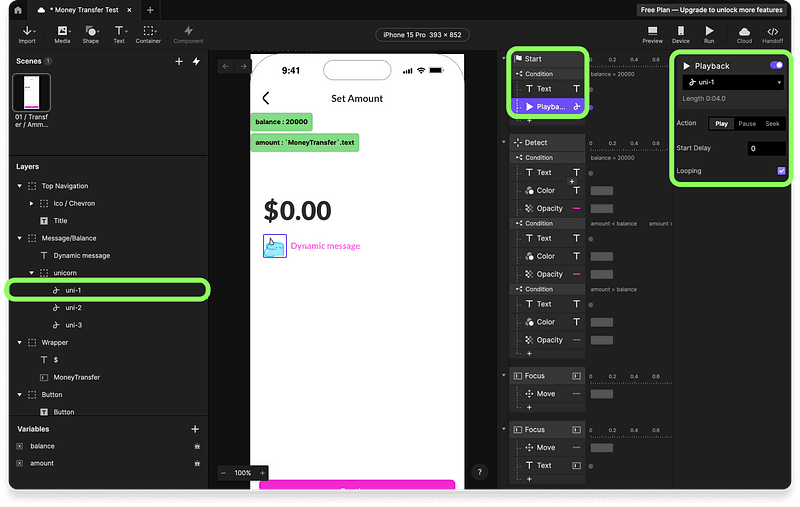Select the Container tool
Viewport: 800px width, 507px height.
148,34
